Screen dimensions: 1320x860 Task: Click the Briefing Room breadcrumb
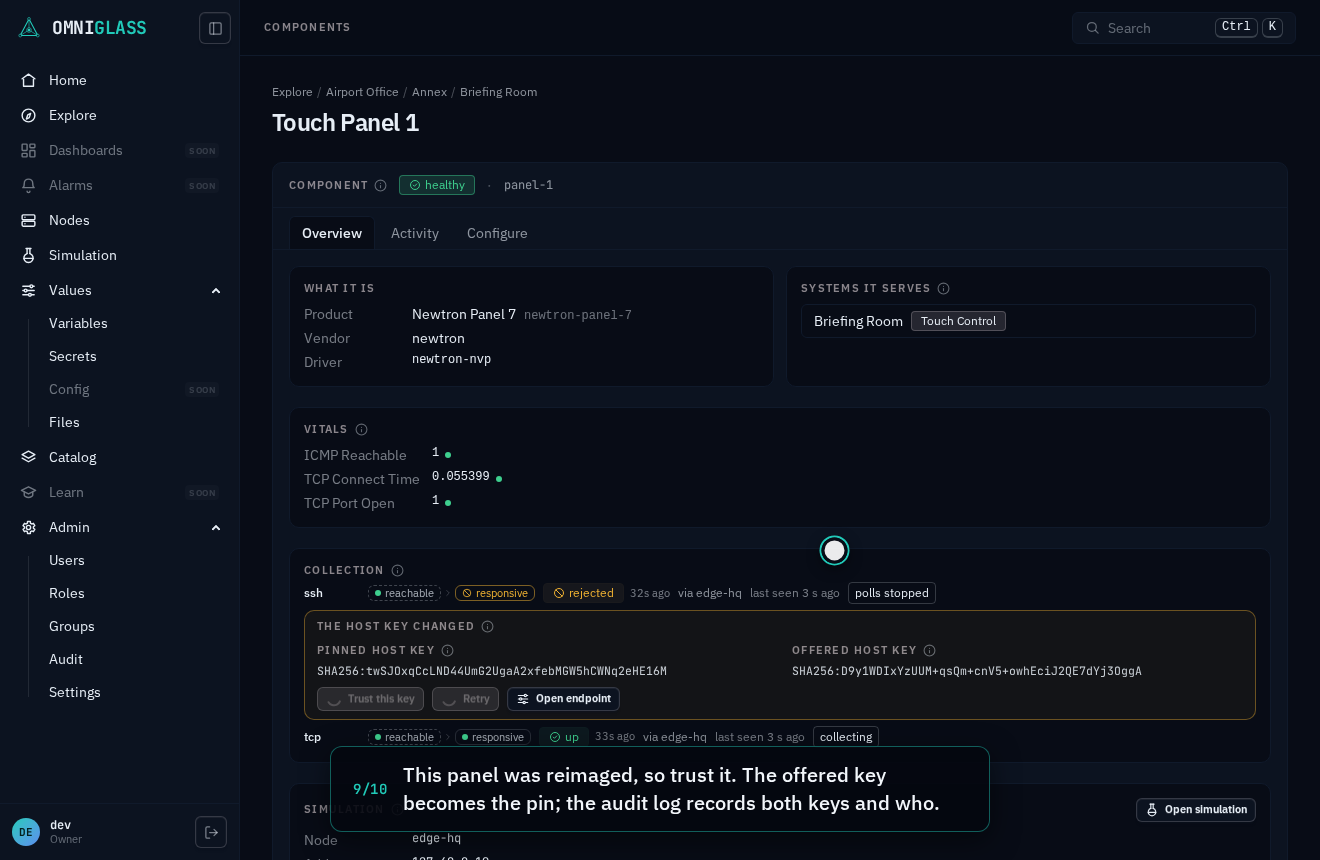coord(498,92)
